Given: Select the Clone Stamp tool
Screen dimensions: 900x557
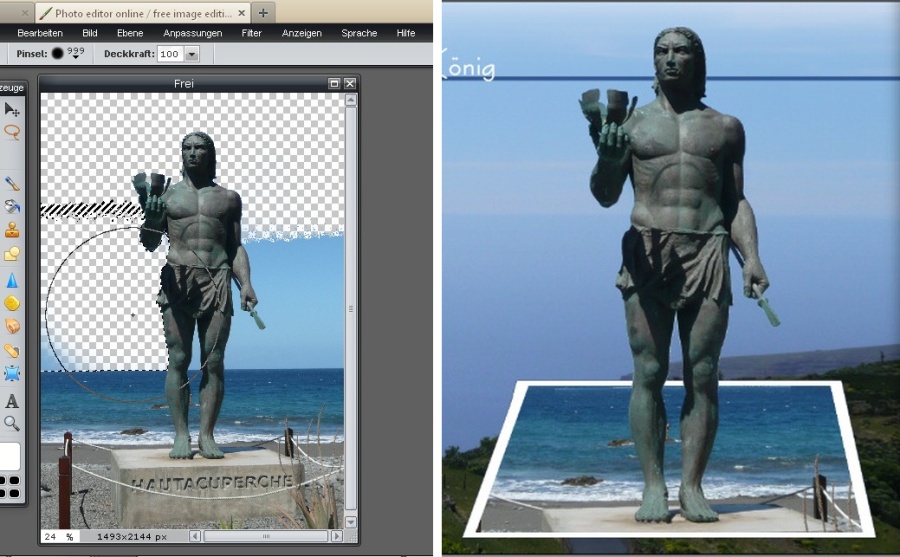Looking at the screenshot, I should coord(12,230).
